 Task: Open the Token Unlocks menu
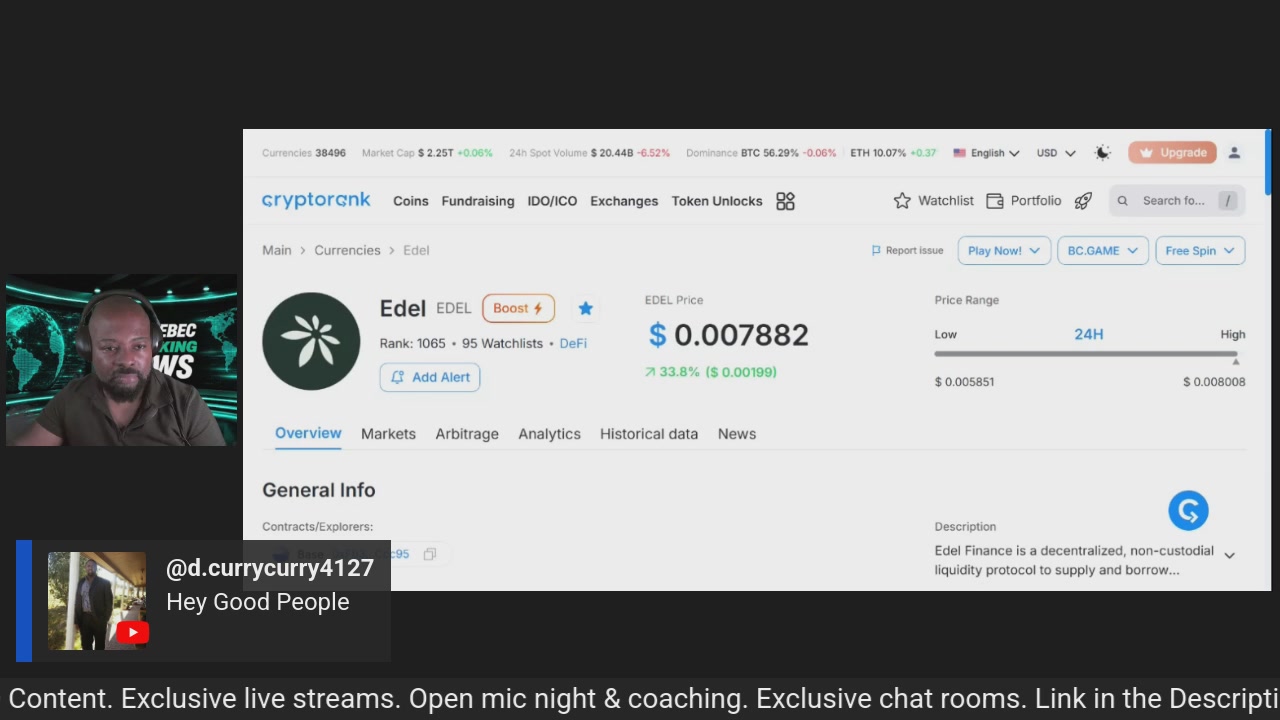pyautogui.click(x=717, y=201)
